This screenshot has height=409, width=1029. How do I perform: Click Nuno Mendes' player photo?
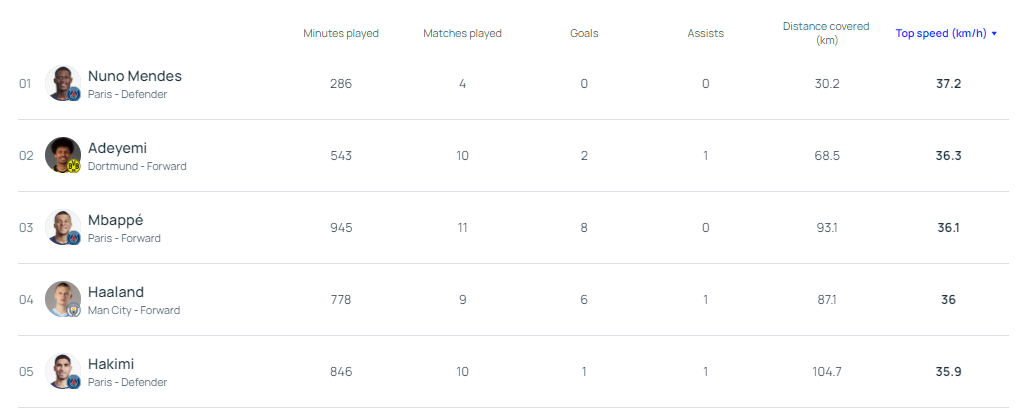point(62,82)
